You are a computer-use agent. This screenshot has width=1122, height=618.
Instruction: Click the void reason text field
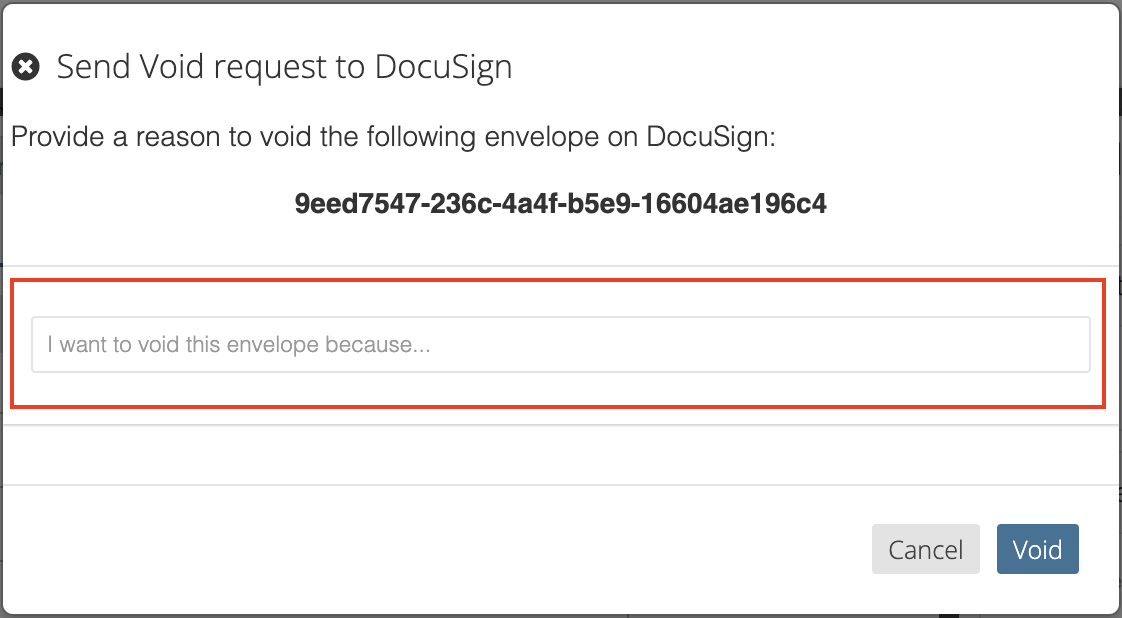pyautogui.click(x=560, y=345)
